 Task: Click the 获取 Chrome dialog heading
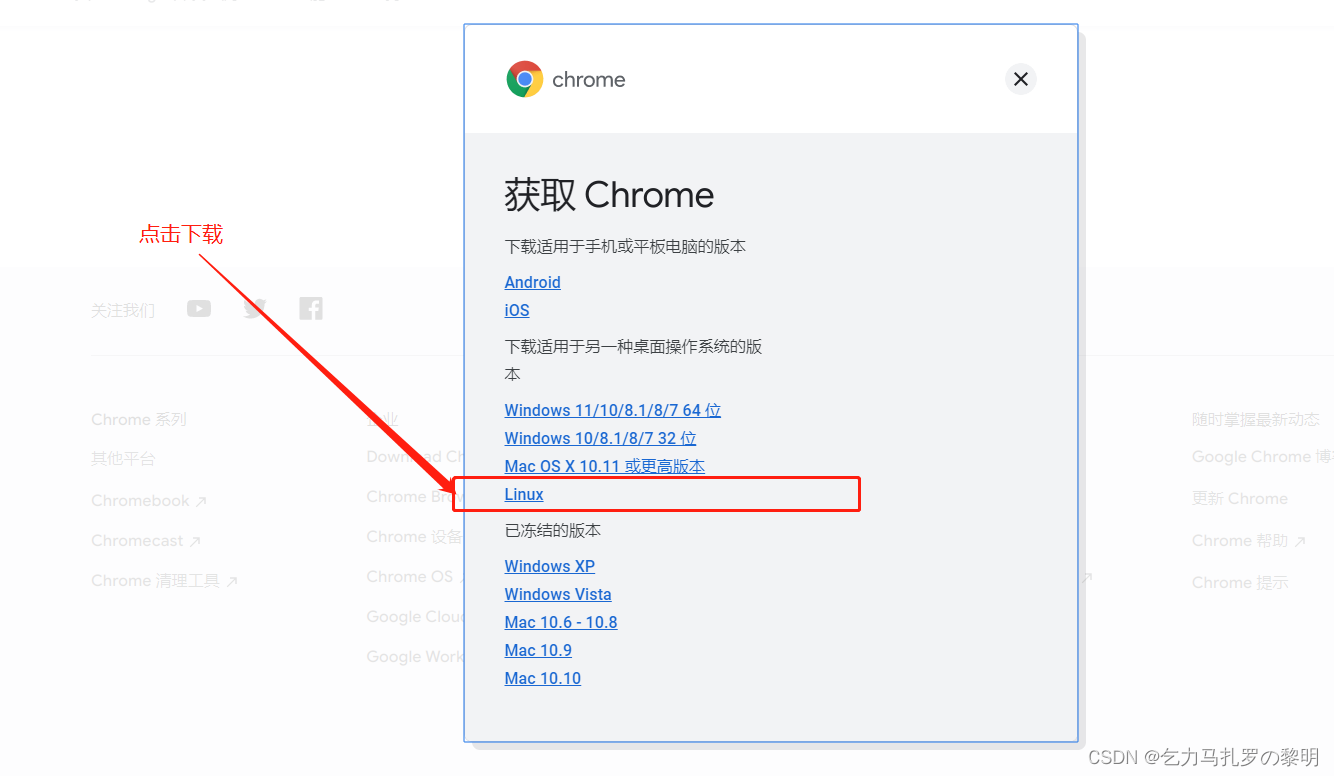[x=609, y=195]
